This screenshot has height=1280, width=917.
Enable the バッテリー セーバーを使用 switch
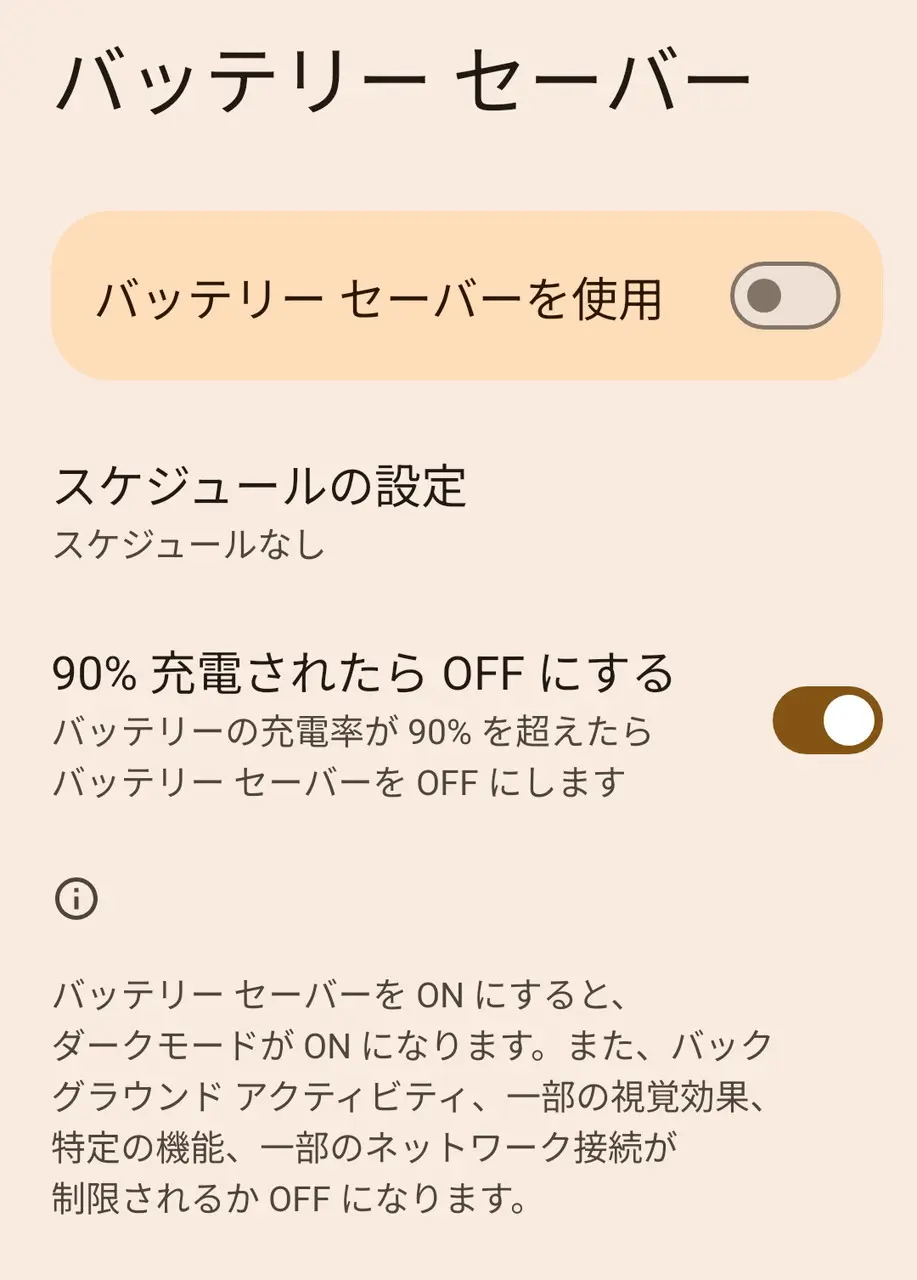pyautogui.click(x=785, y=296)
